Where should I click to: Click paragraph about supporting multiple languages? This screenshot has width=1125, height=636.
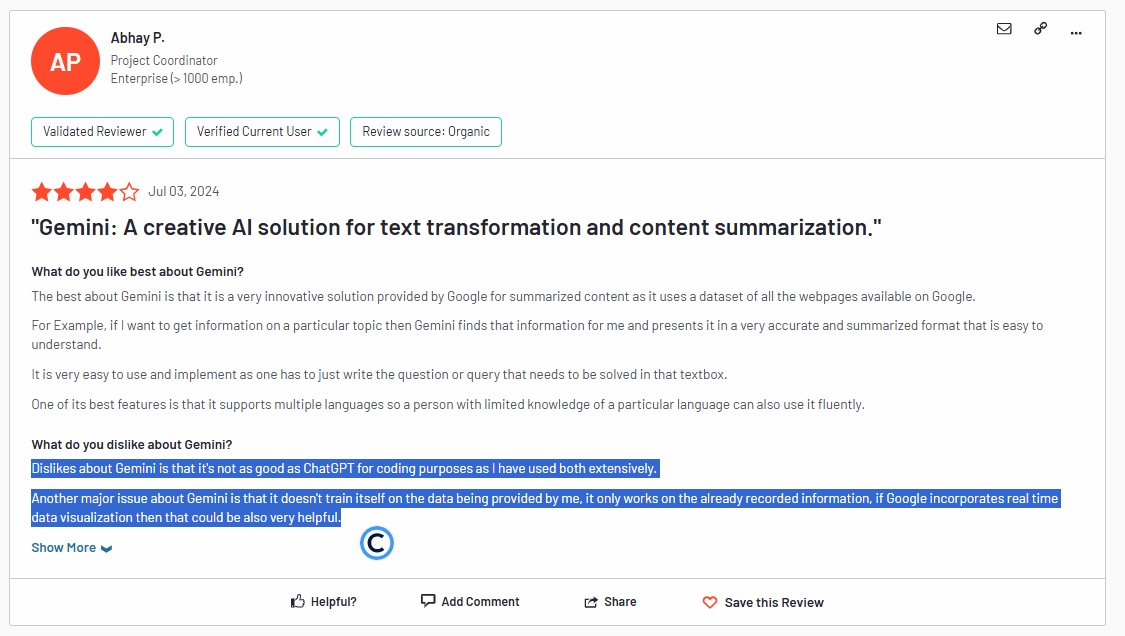point(448,404)
